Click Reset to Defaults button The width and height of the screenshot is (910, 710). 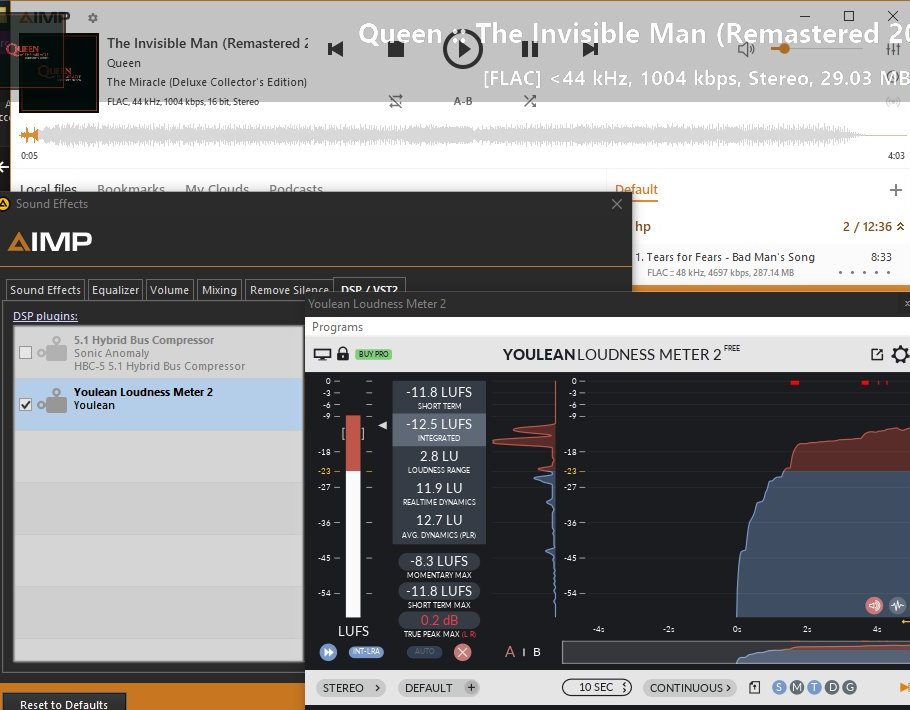(x=64, y=704)
